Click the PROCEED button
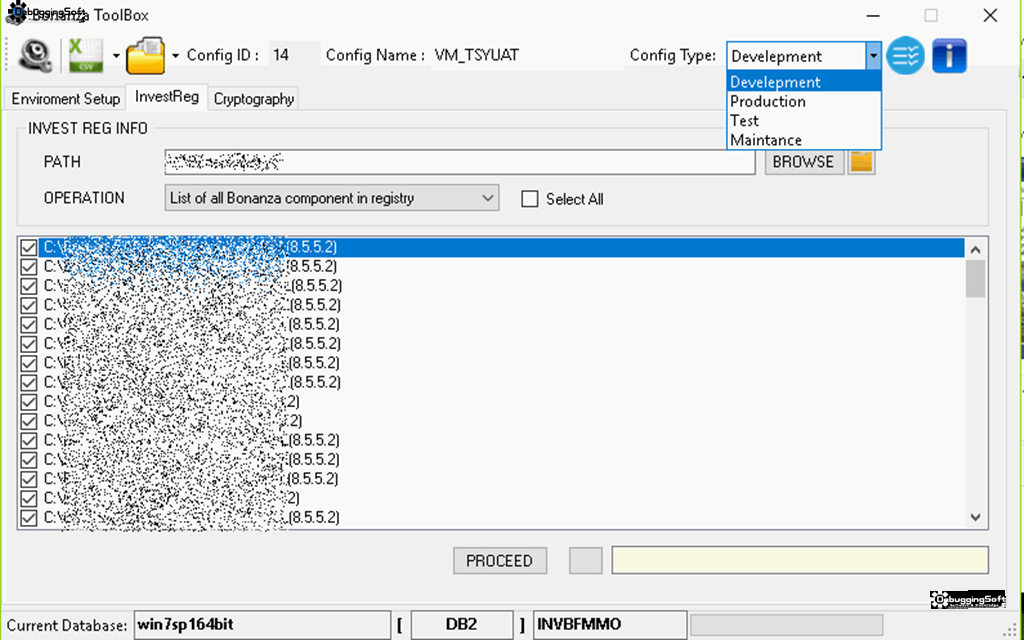This screenshot has height=640, width=1024. pos(500,561)
